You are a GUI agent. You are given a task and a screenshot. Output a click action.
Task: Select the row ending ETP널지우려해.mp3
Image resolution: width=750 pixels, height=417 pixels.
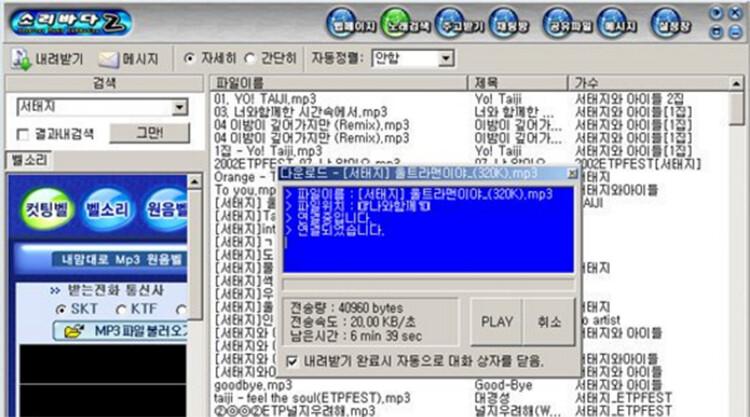click(x=294, y=411)
